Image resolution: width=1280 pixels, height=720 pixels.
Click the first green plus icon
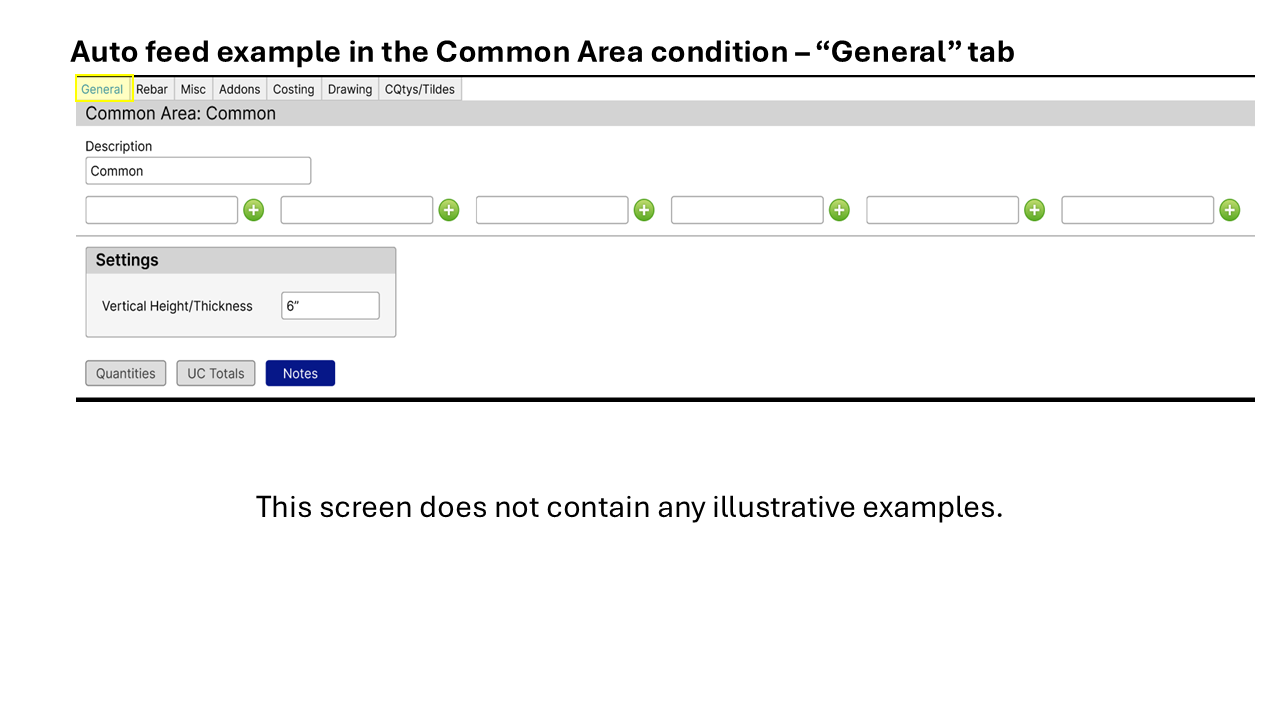(254, 210)
